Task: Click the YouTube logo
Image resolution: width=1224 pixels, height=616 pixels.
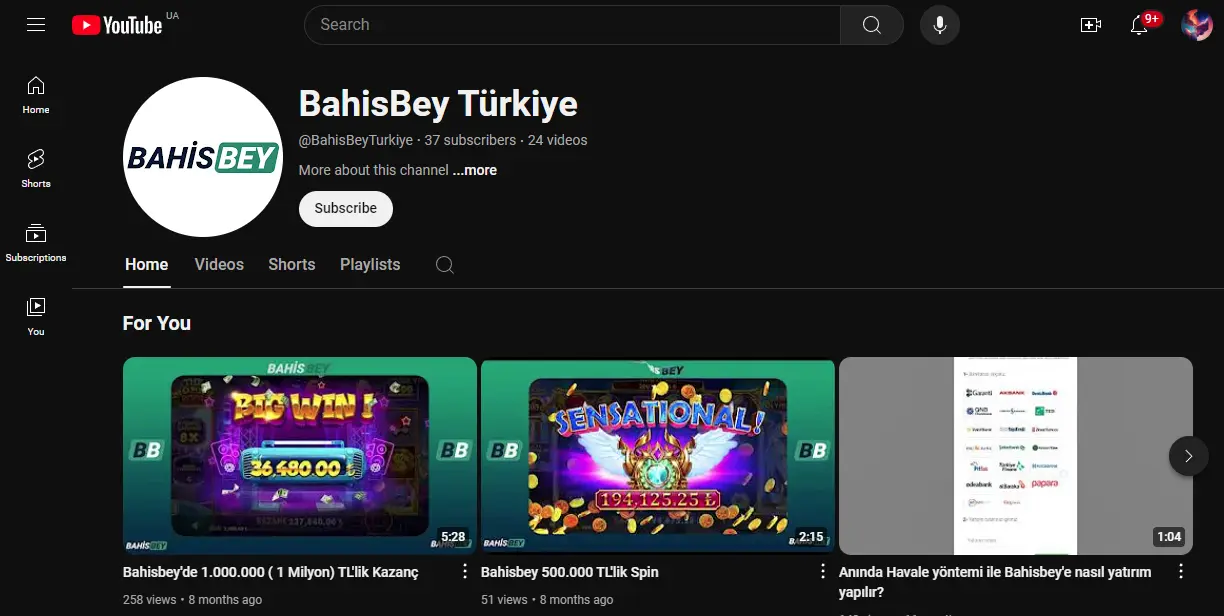Action: click(117, 25)
